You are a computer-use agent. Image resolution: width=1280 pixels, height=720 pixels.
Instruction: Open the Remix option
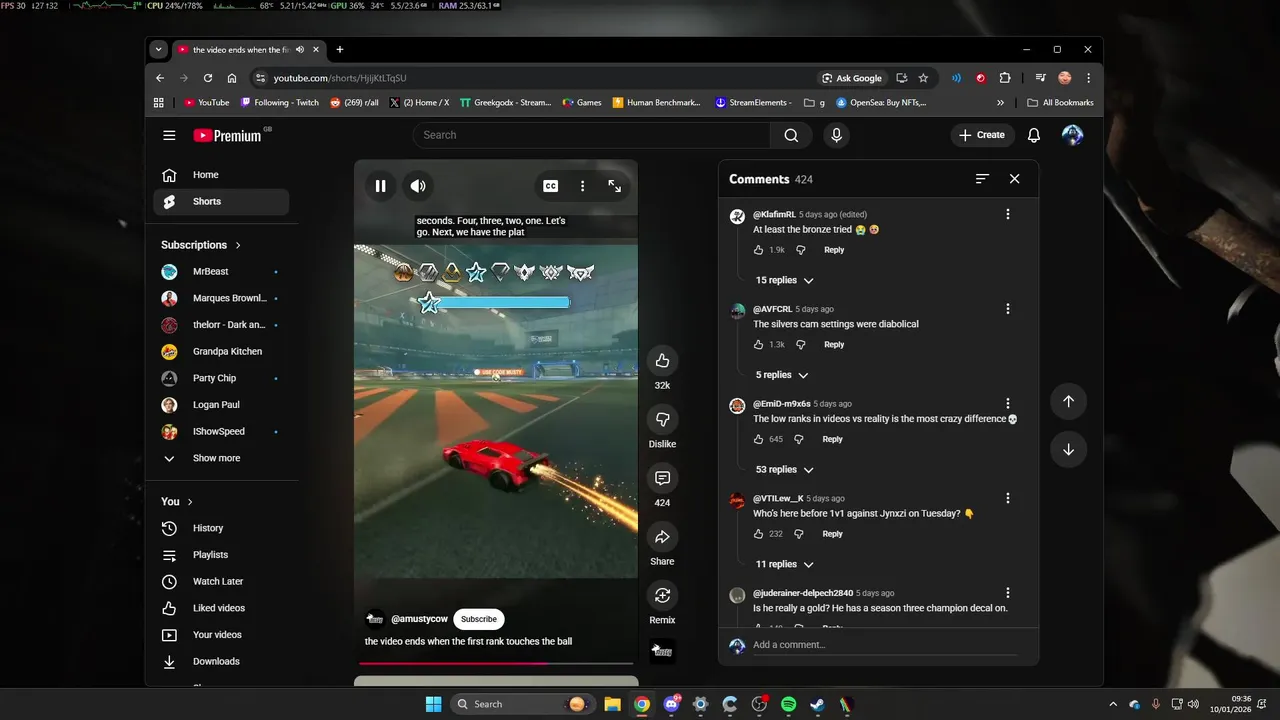tap(662, 595)
